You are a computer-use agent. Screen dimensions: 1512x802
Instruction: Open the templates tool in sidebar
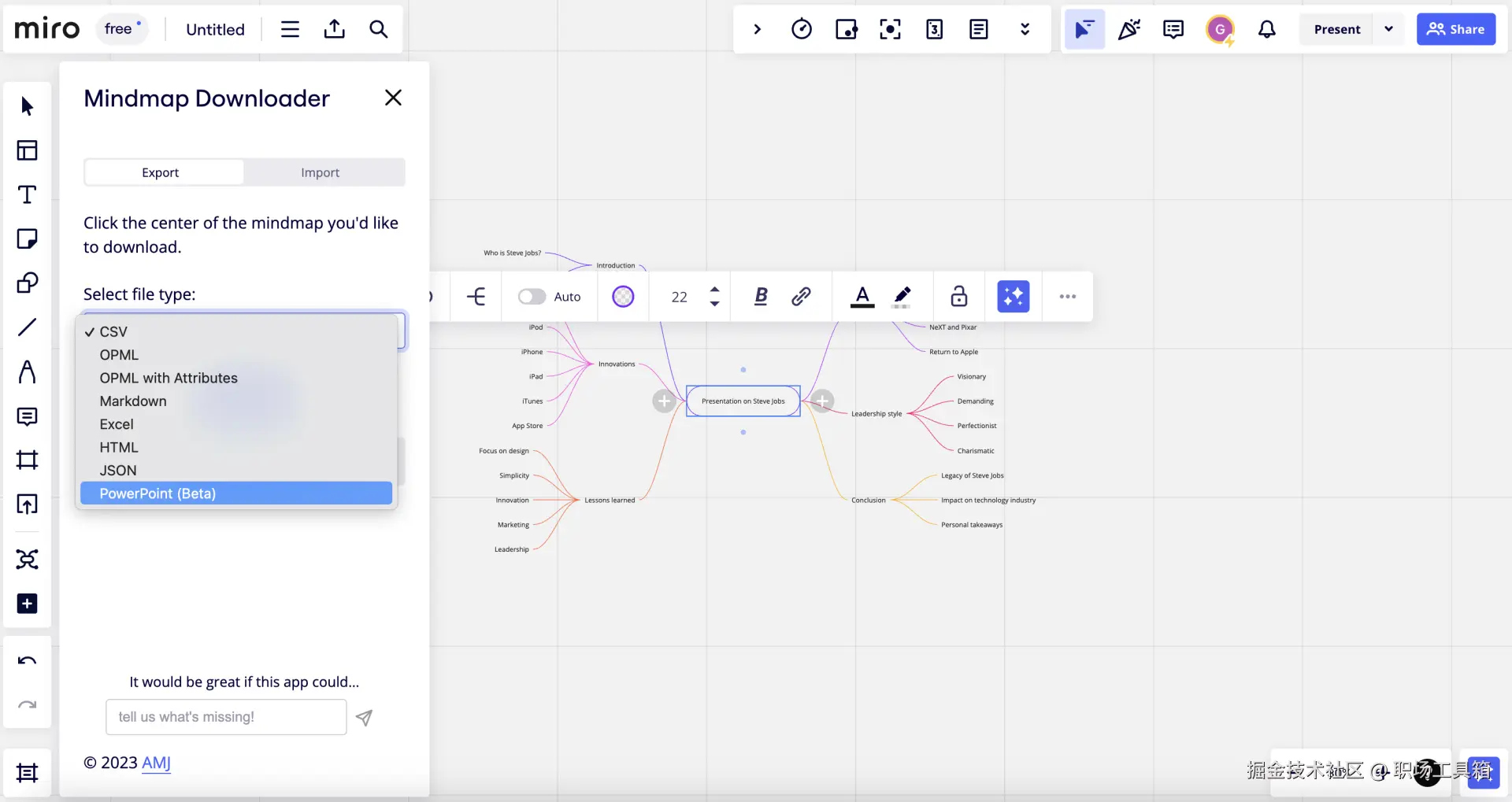[x=28, y=150]
